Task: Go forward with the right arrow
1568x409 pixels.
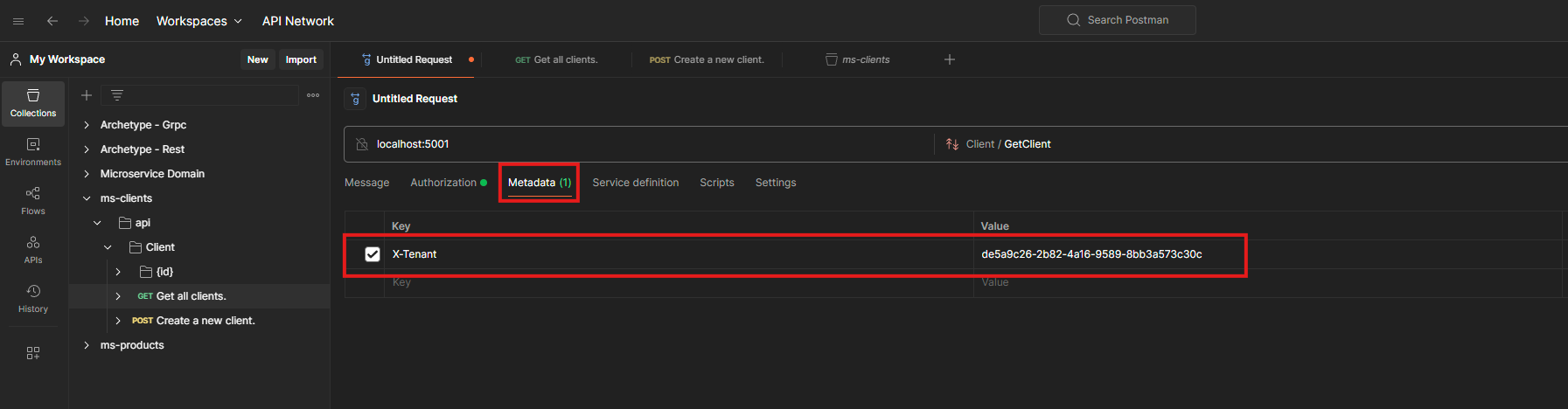Action: tap(84, 21)
